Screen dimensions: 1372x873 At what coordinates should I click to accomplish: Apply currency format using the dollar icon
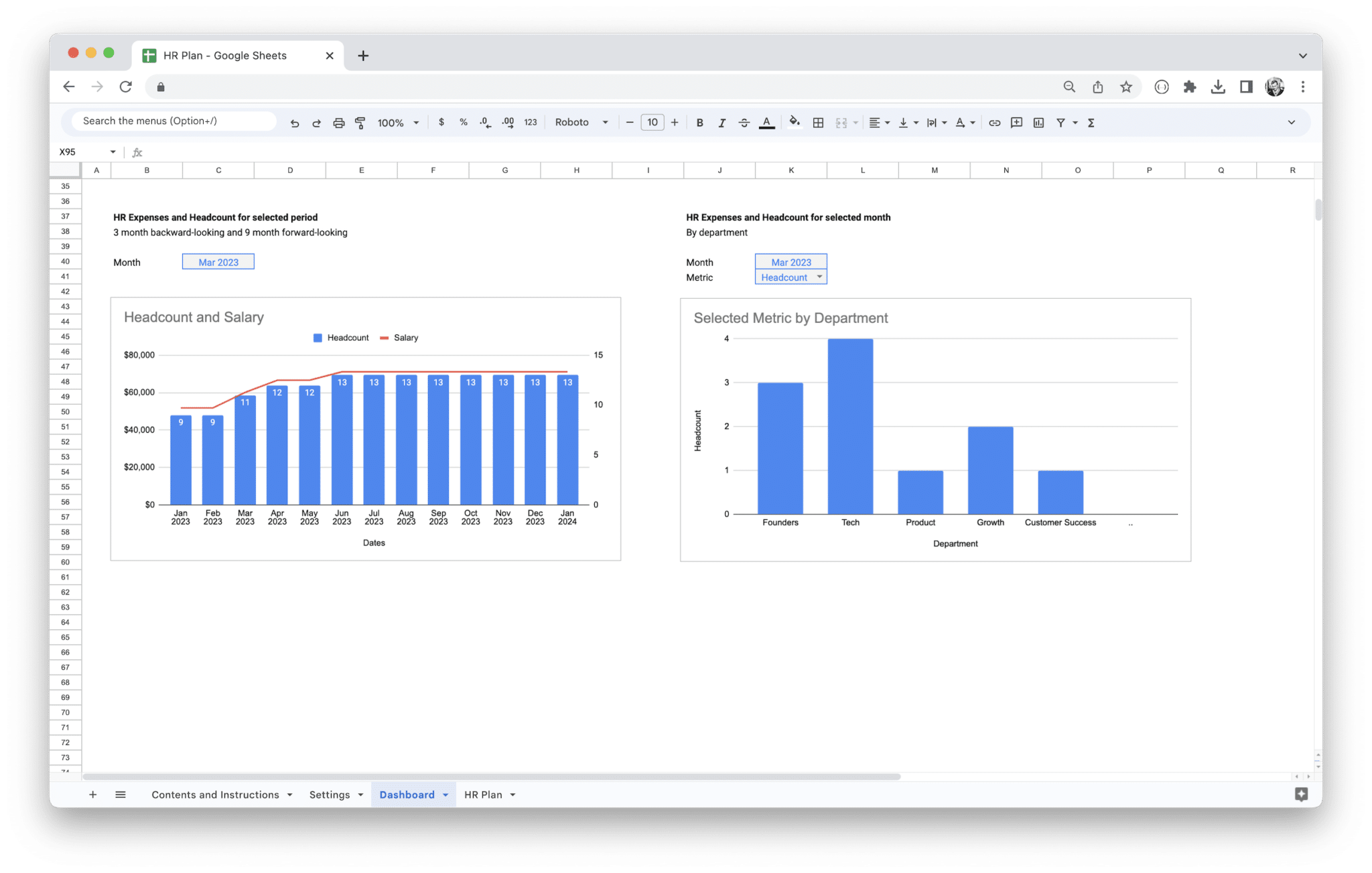click(441, 122)
